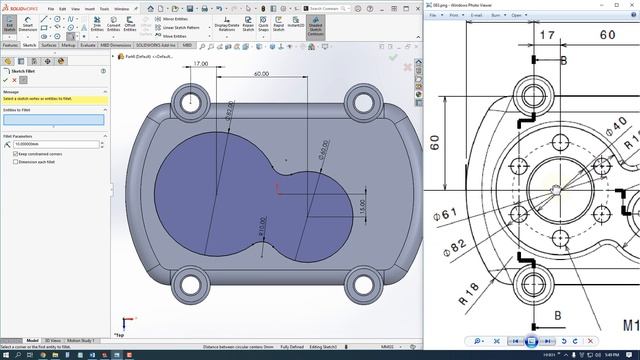Click the Sketch Fillet help icon

coord(103,71)
